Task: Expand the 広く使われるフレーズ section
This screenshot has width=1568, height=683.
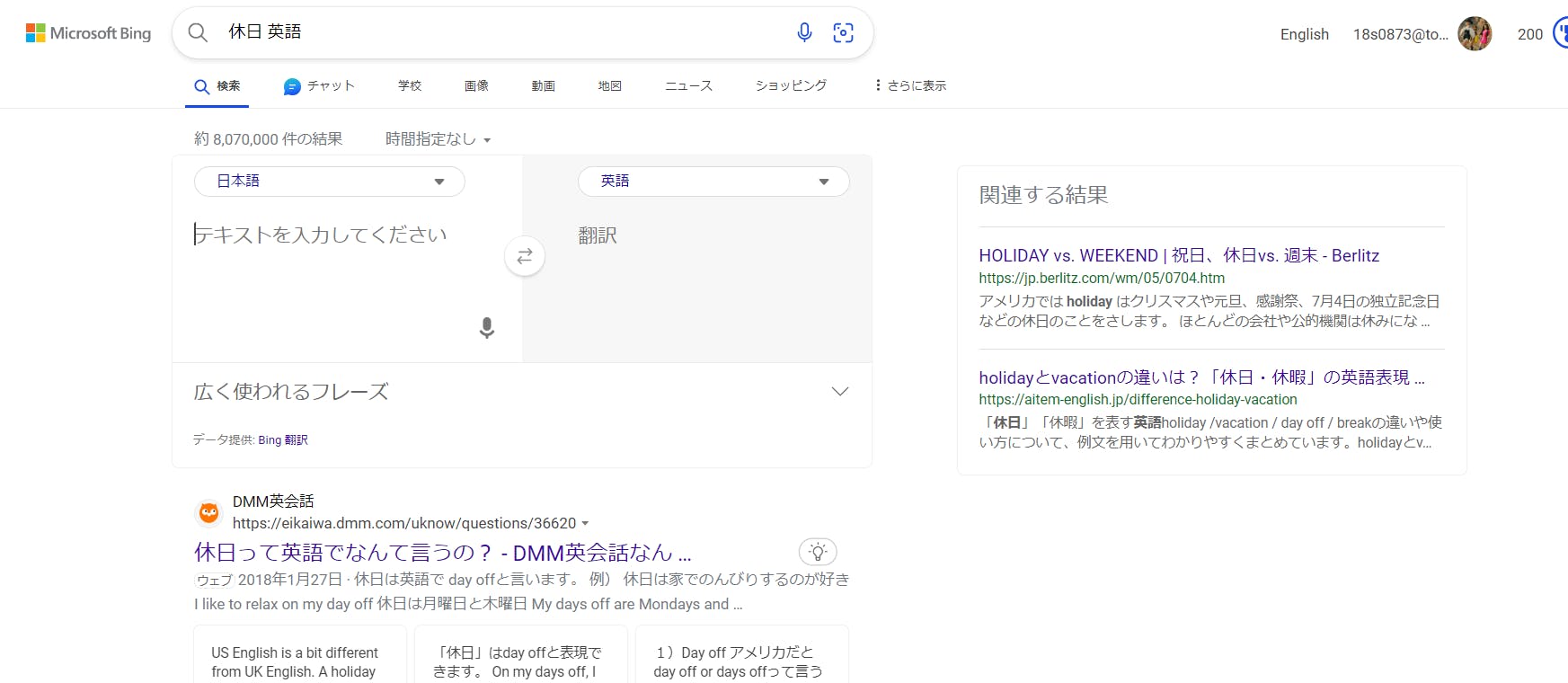Action: point(839,392)
